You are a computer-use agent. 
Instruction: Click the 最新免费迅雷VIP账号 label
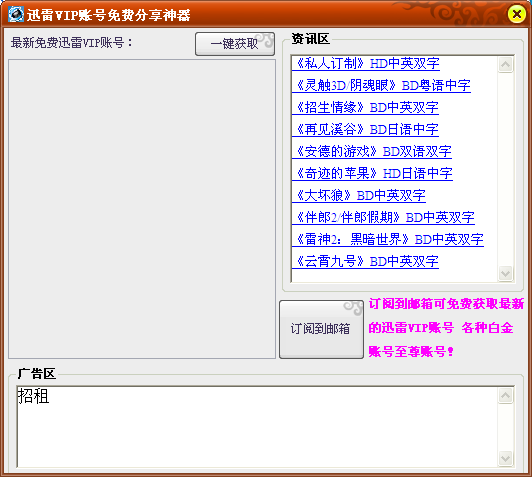tap(72, 43)
